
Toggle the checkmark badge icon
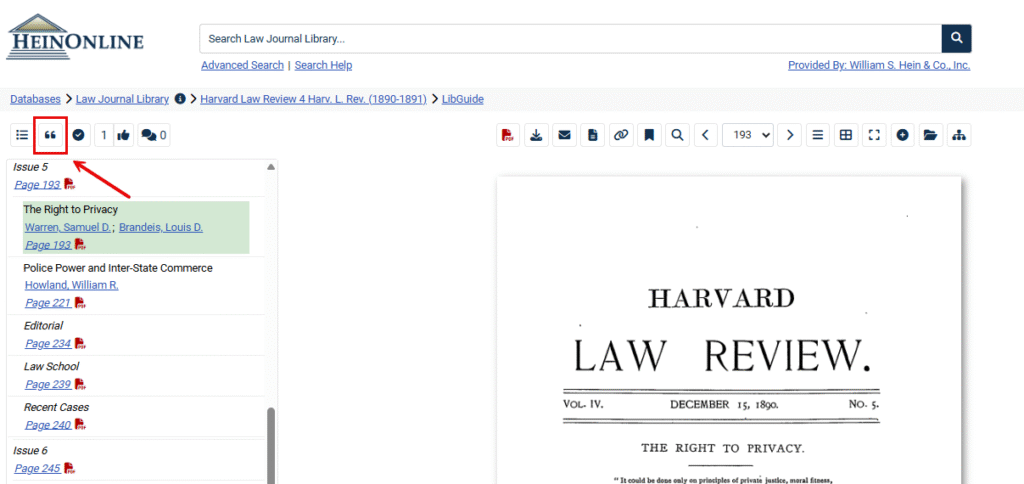[78, 135]
